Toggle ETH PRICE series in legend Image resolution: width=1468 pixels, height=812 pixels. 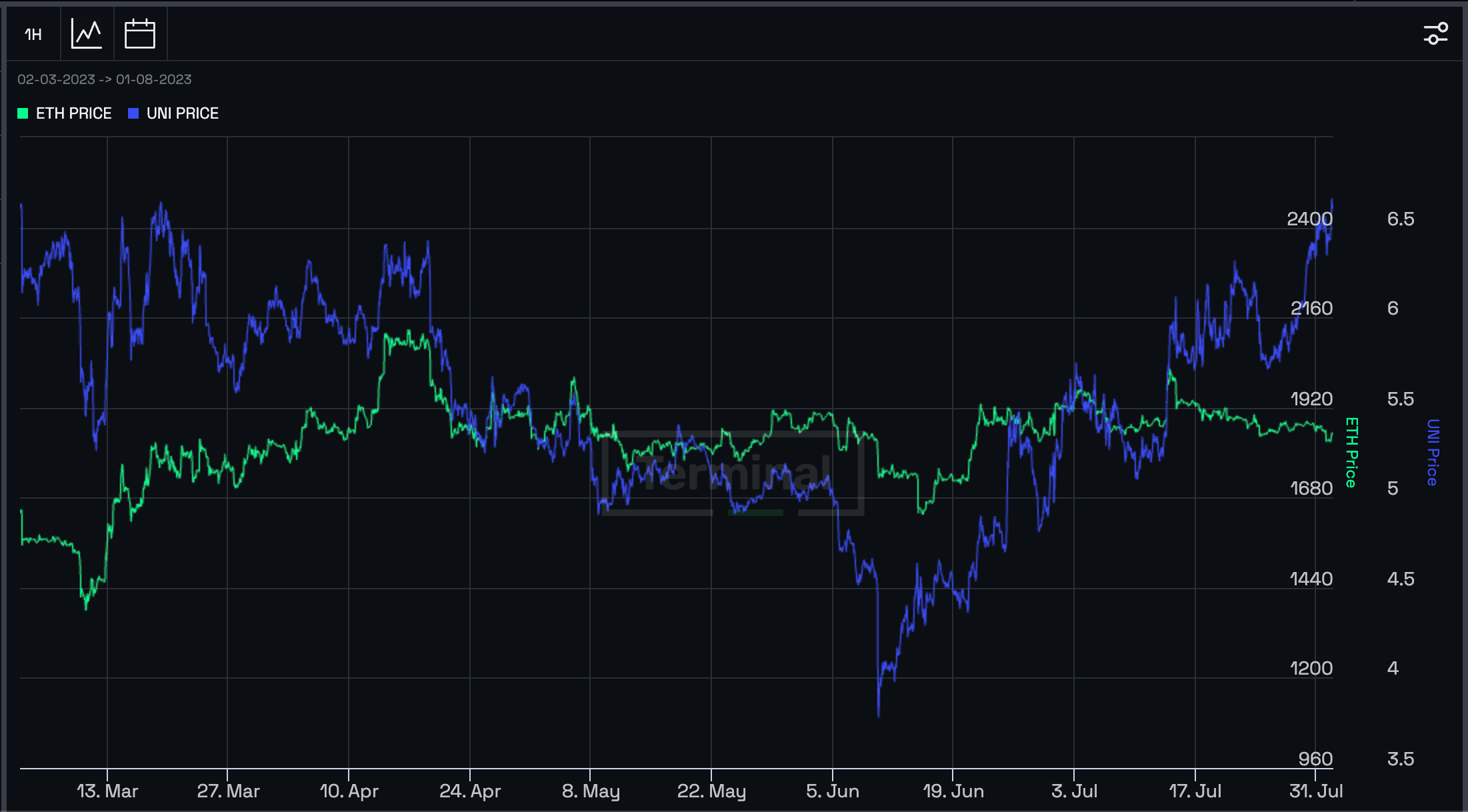point(65,113)
